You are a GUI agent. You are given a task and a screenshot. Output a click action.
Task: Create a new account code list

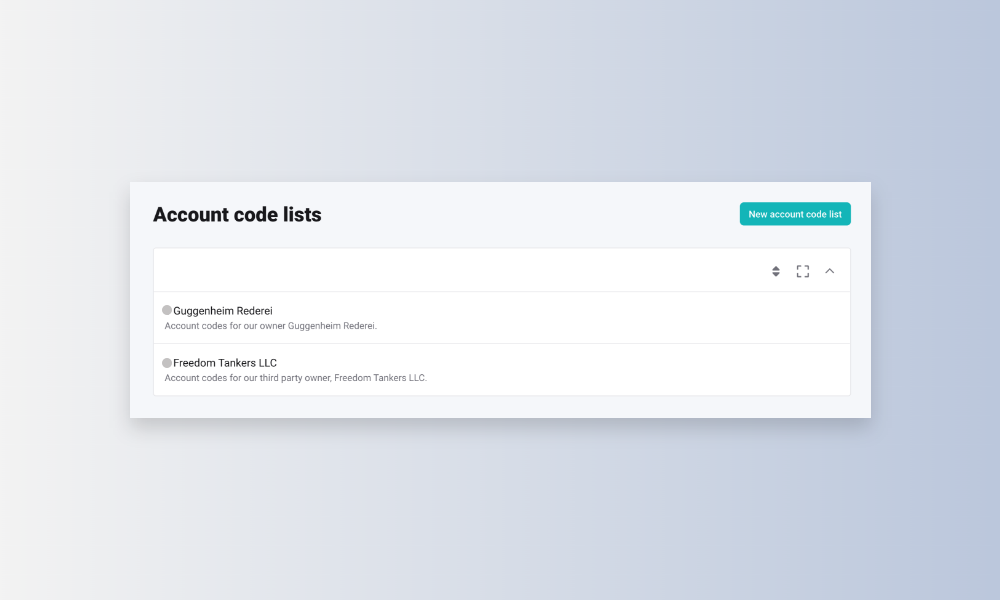pyautogui.click(x=795, y=214)
